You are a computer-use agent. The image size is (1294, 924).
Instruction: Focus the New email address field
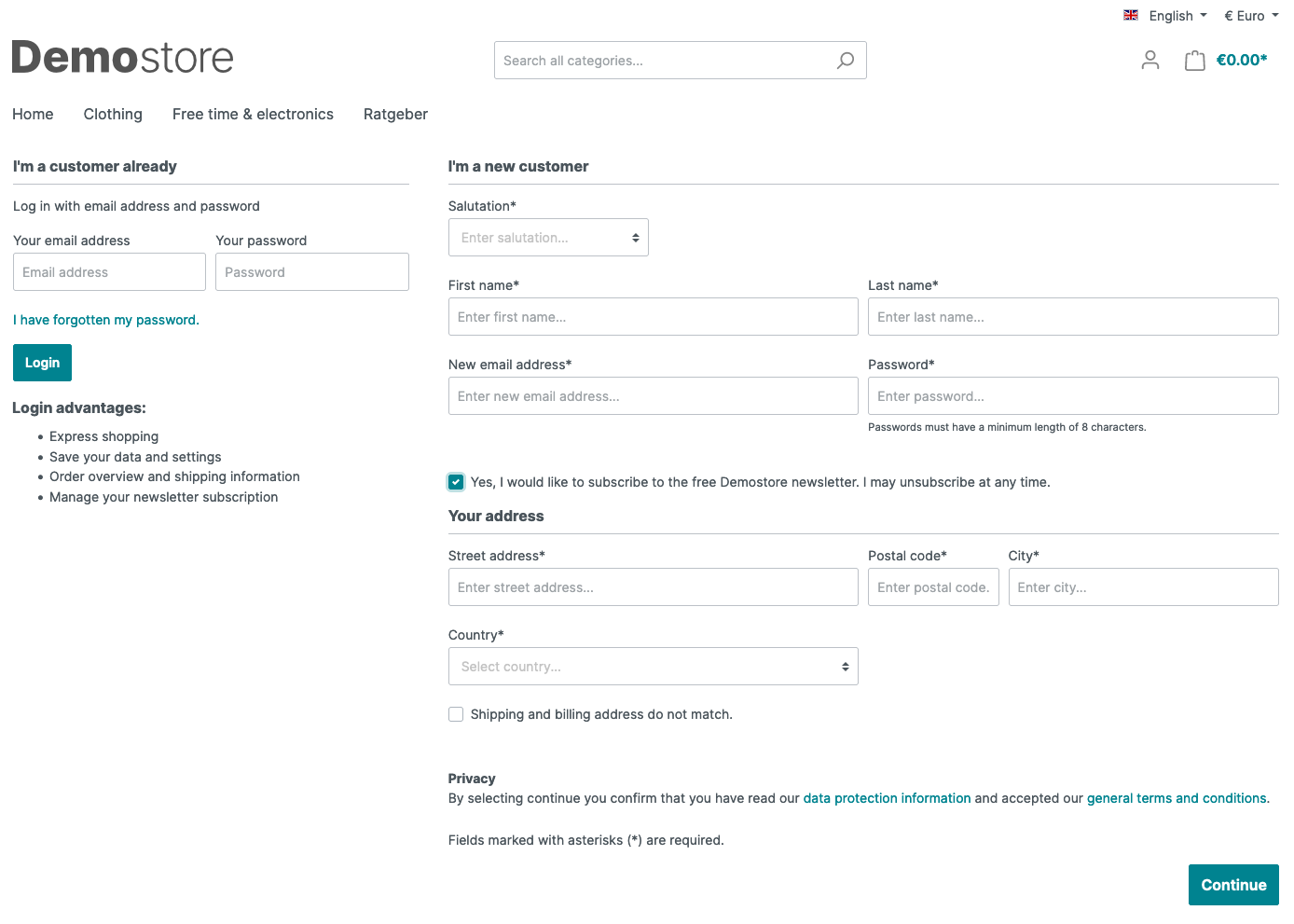(654, 396)
